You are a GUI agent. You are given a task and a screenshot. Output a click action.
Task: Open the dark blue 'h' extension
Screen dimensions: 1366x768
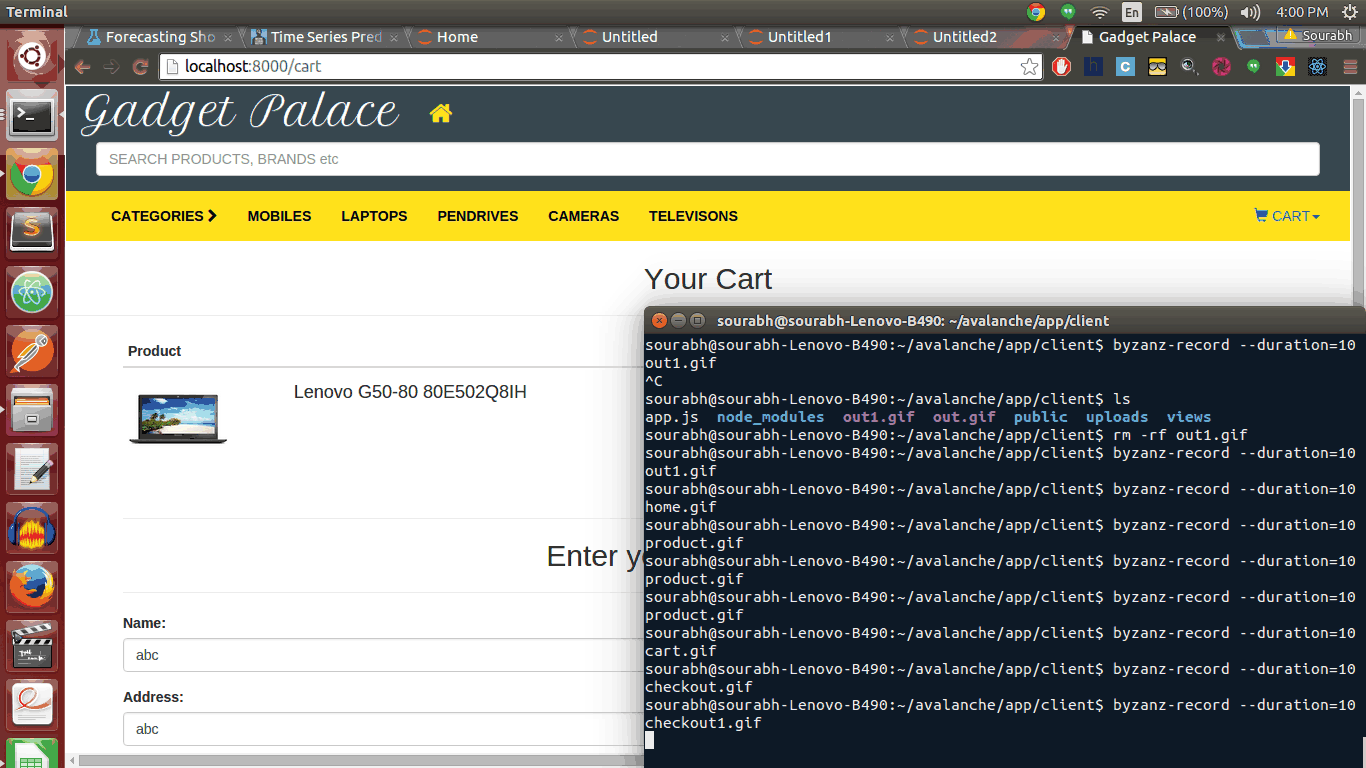tap(1094, 67)
